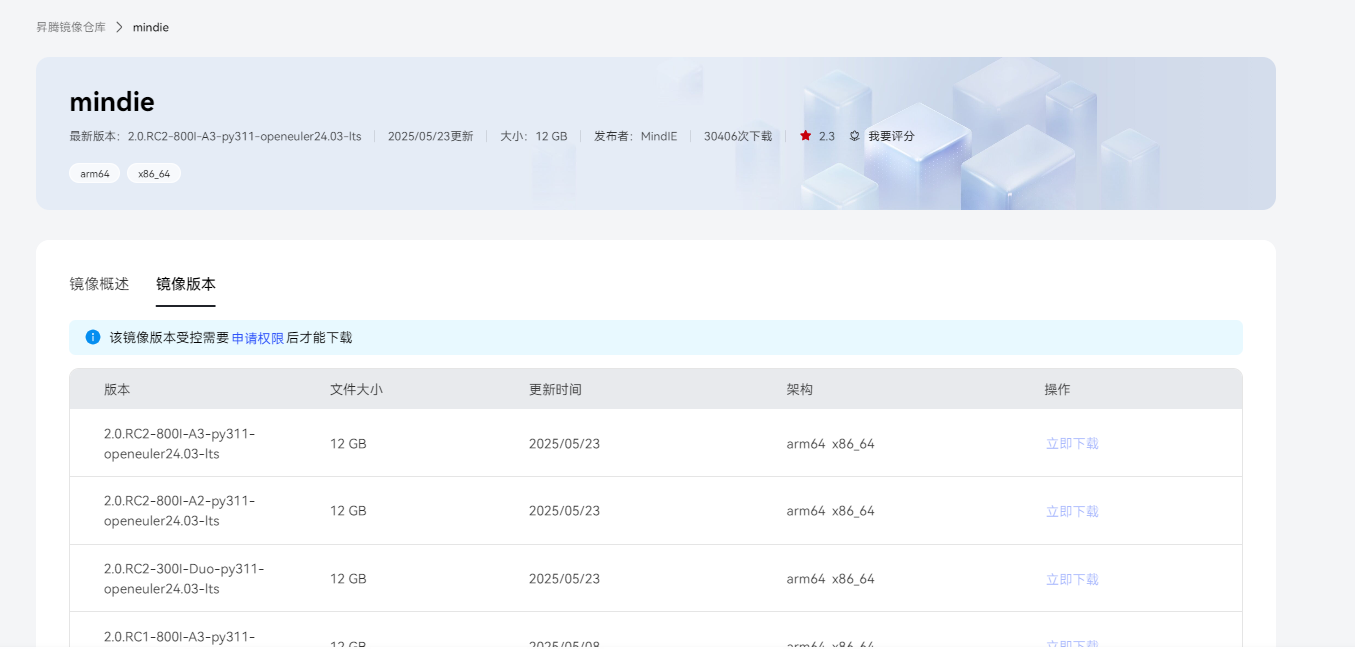Screen dimensions: 1355x649
Task: Click the 最新版本 text in header
Action: [215, 136]
